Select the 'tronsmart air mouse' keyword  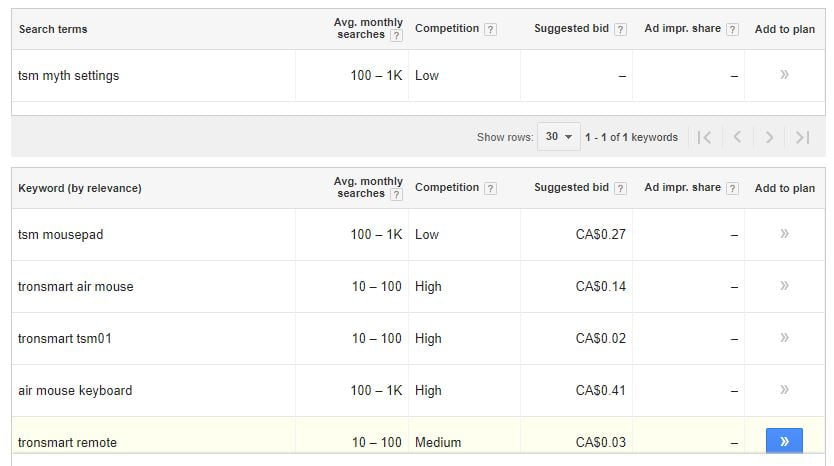[76, 287]
